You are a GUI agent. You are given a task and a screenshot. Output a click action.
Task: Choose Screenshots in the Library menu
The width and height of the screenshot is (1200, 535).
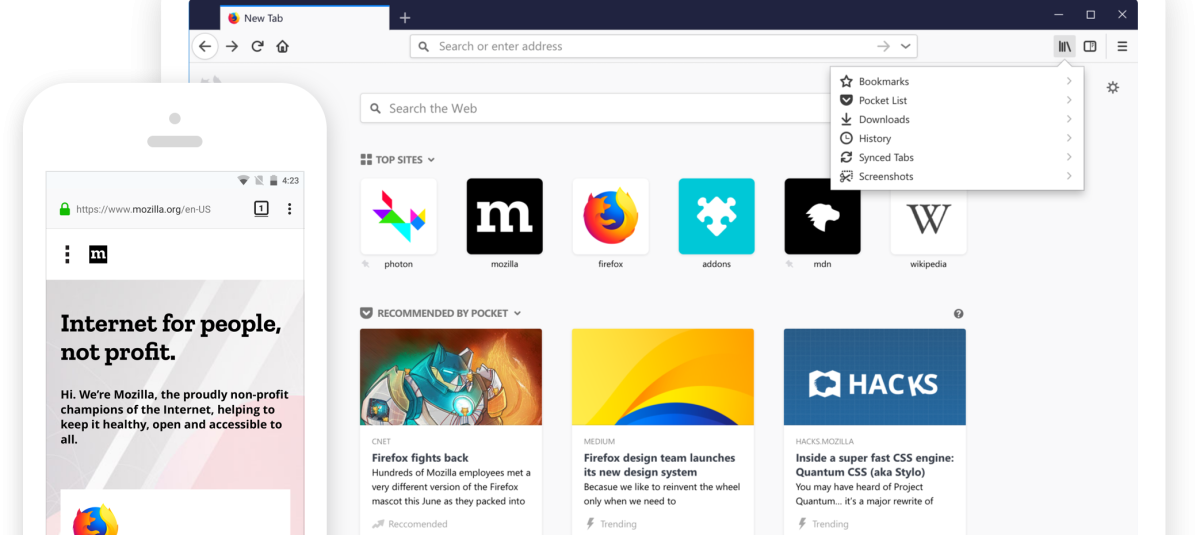[x=886, y=177]
